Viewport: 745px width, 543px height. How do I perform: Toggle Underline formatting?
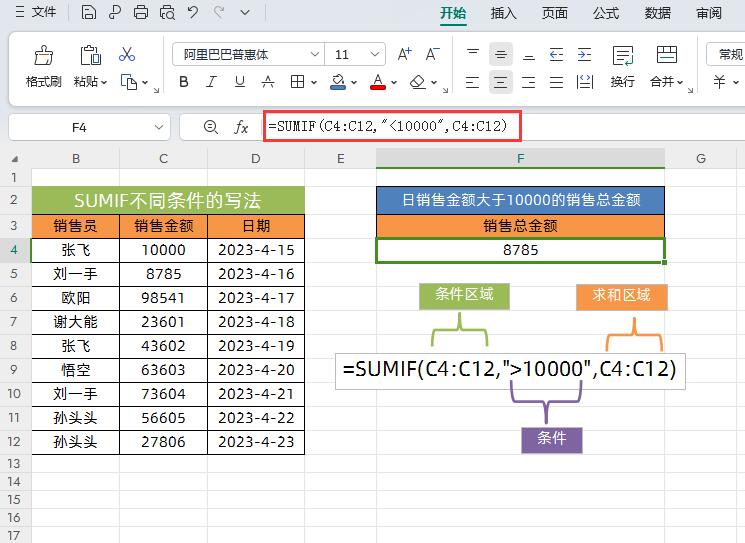[x=240, y=82]
